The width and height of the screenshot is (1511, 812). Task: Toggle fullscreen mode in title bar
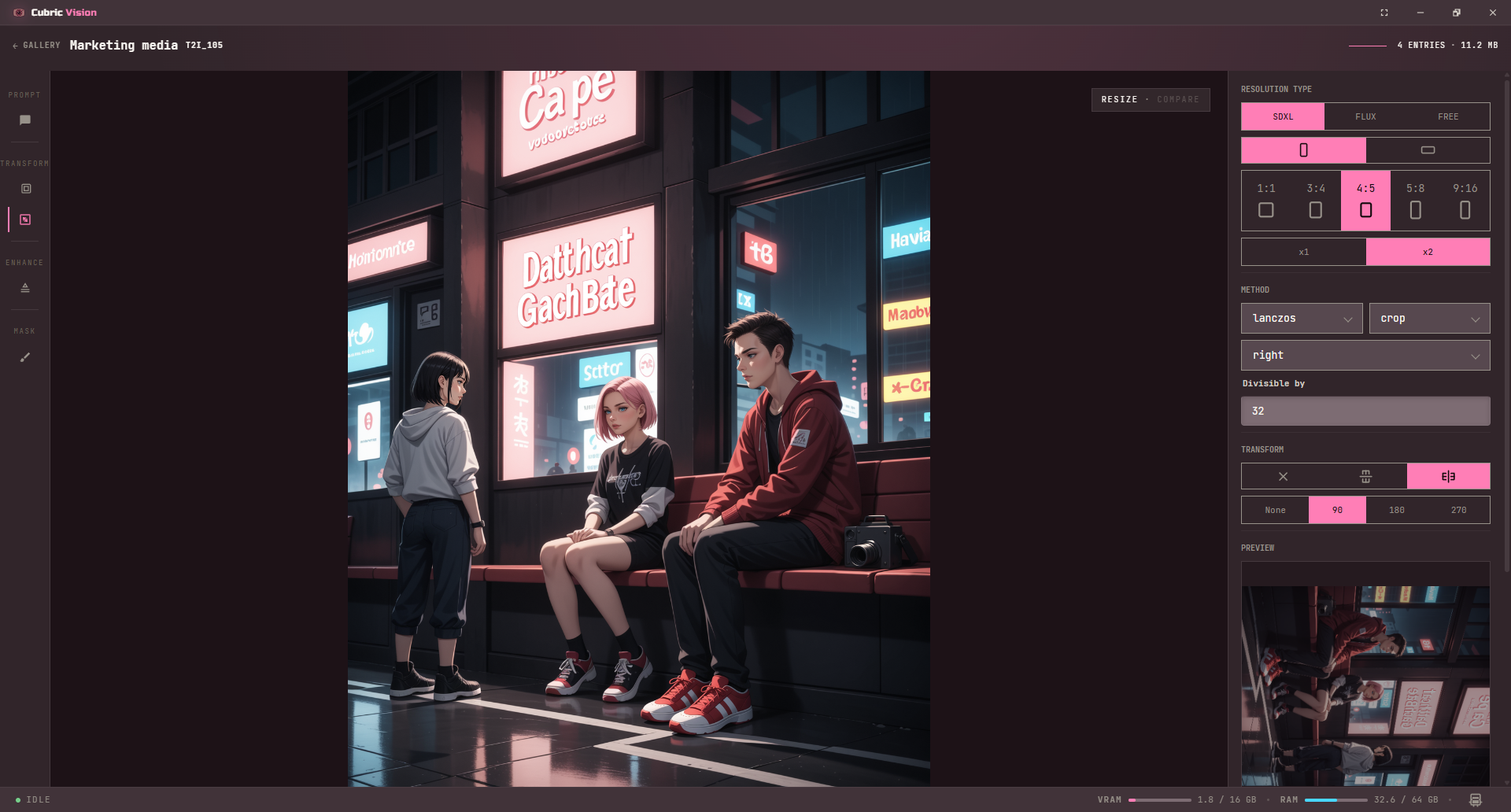pos(1384,13)
